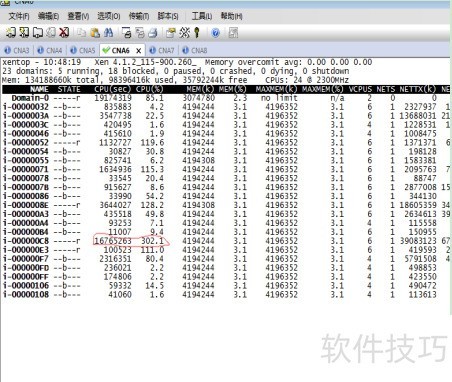Click domain name i-00000108

point(26,294)
